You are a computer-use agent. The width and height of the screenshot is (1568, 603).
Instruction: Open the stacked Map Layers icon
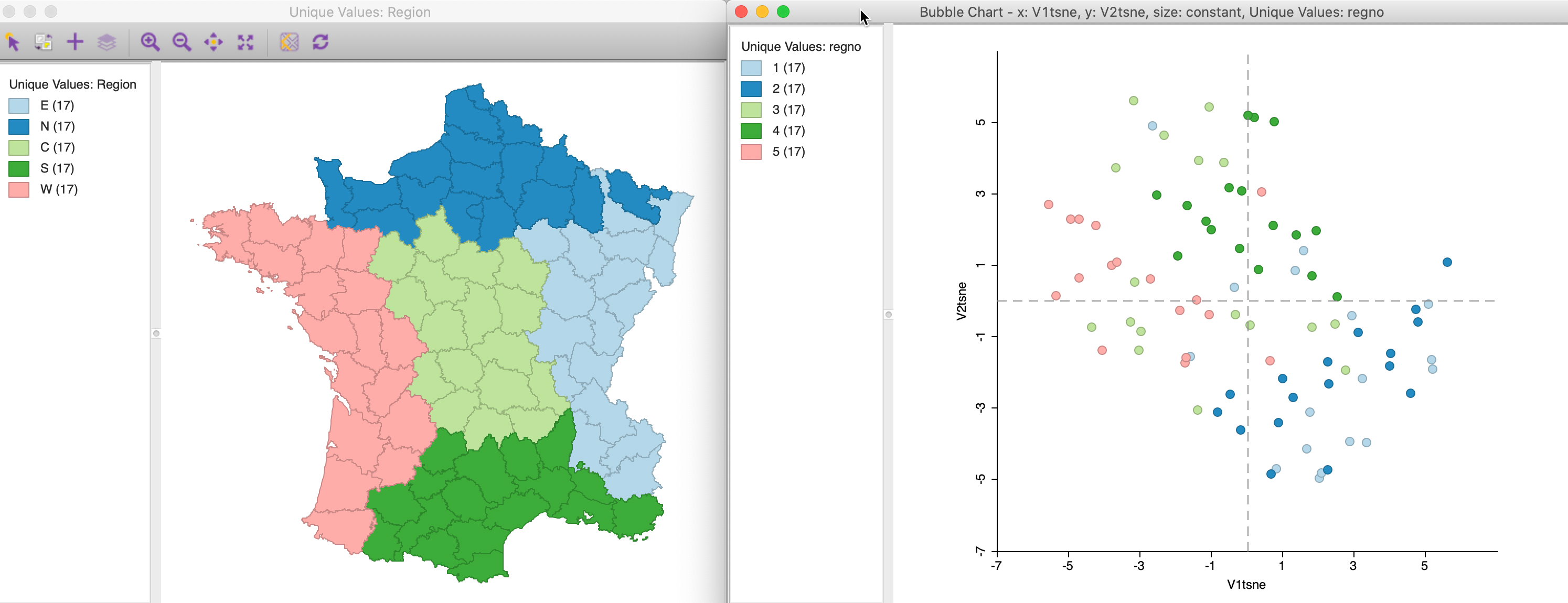[106, 42]
